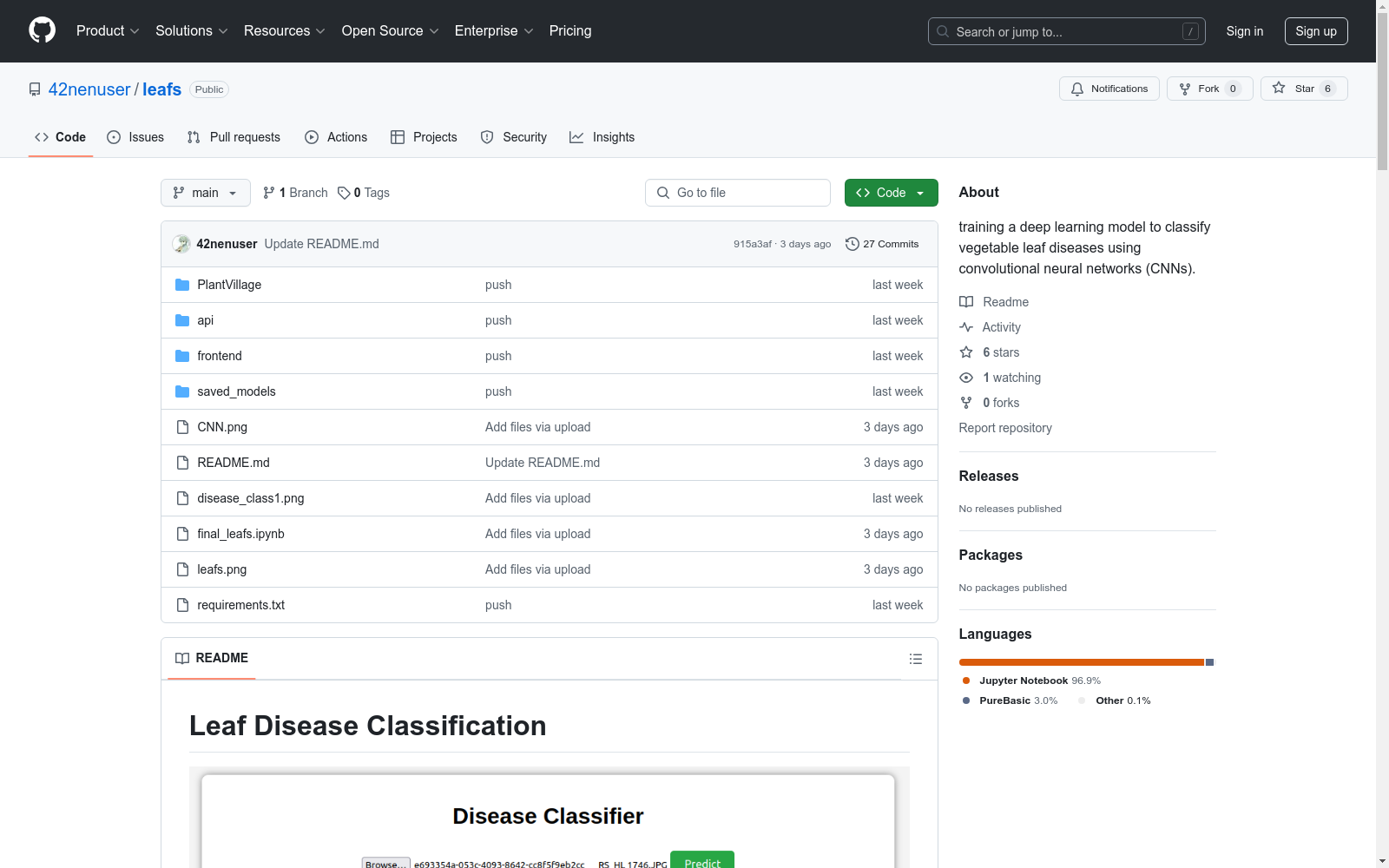Viewport: 1389px width, 868px height.
Task: Click the Activity pulse icon
Action: click(966, 327)
